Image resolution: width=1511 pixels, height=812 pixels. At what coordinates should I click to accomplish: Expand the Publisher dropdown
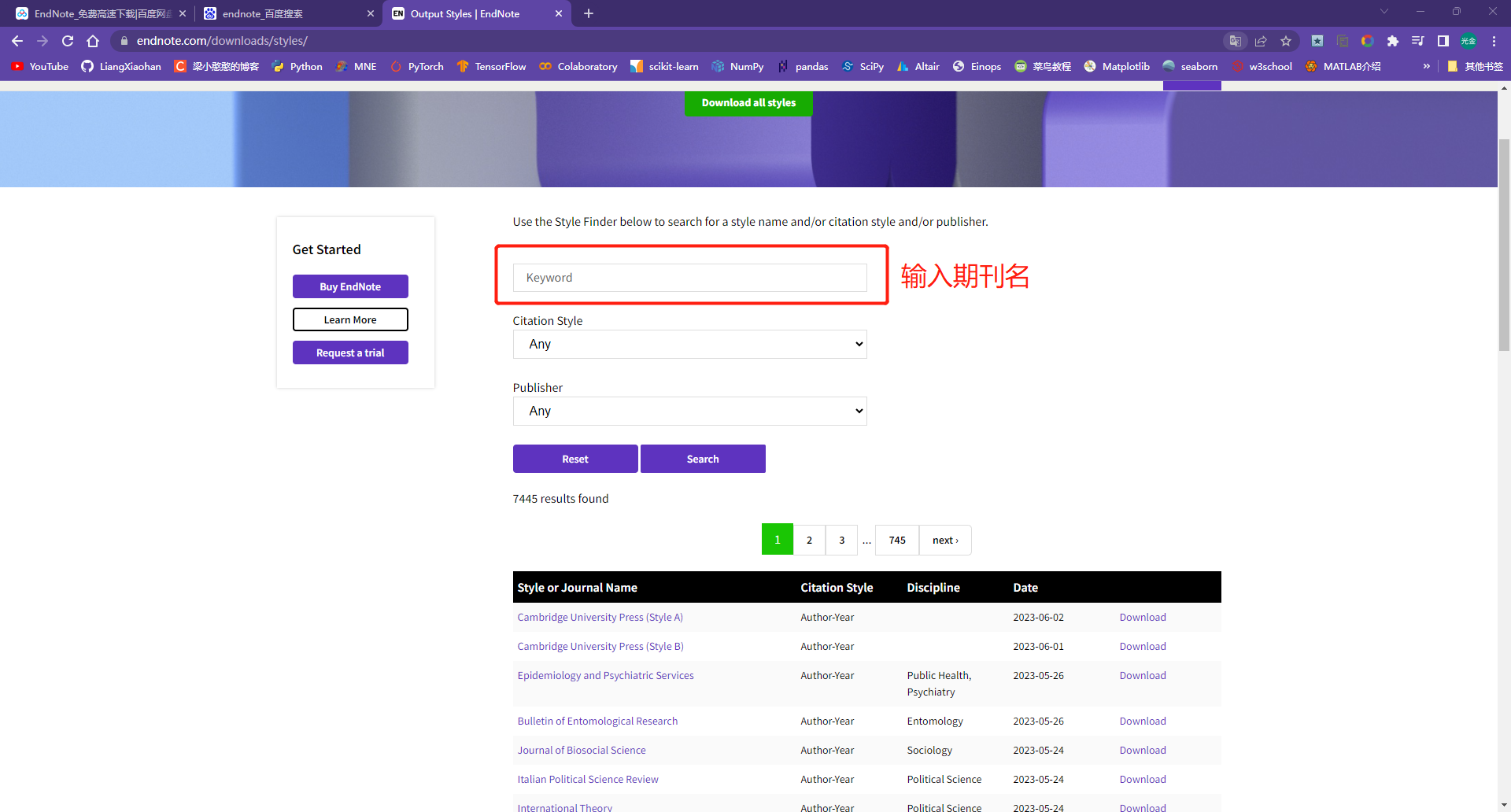(x=689, y=411)
